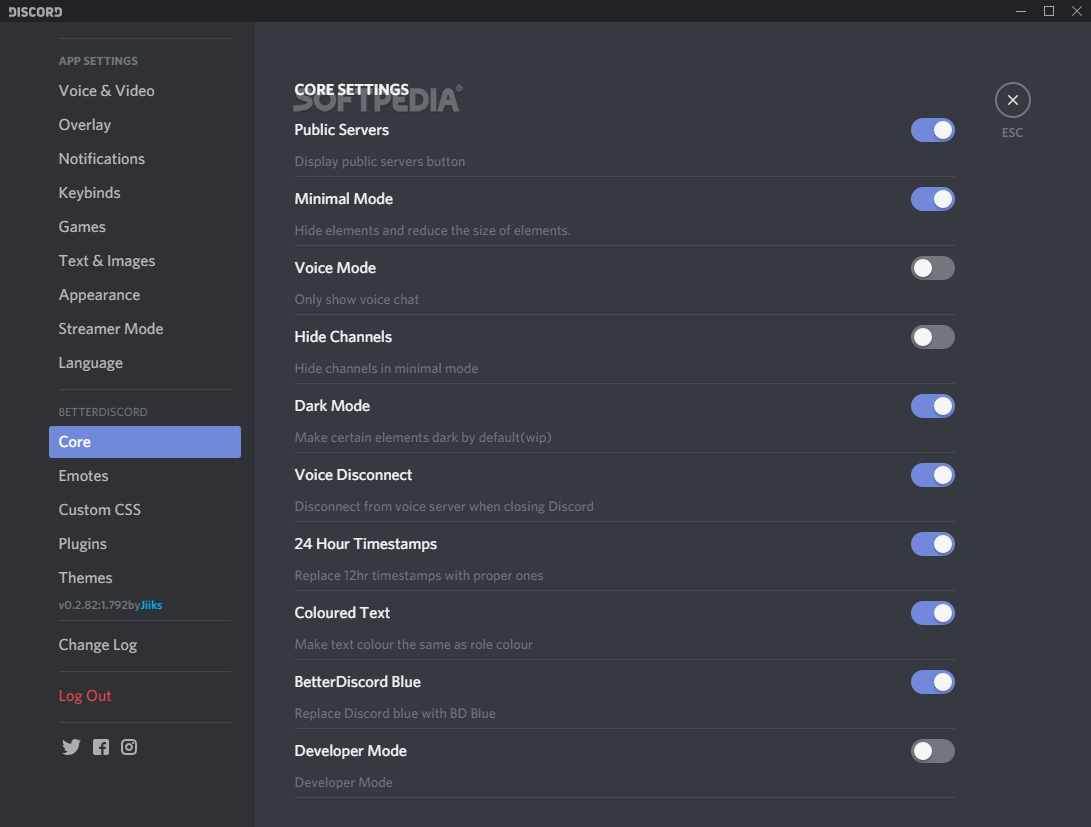Go to Overlay settings
1091x827 pixels.
tap(145, 125)
